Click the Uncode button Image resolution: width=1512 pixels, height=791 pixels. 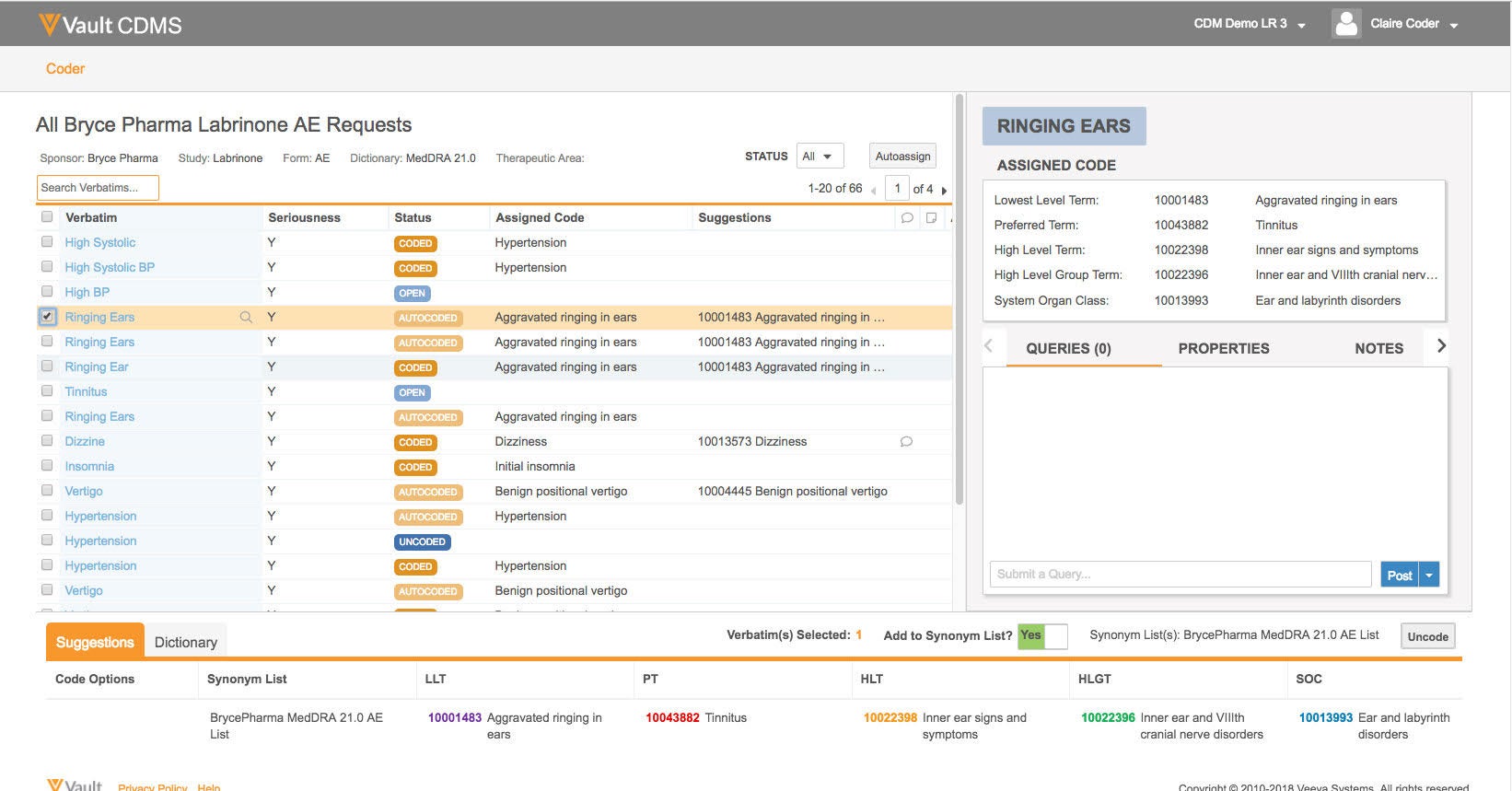pos(1427,636)
